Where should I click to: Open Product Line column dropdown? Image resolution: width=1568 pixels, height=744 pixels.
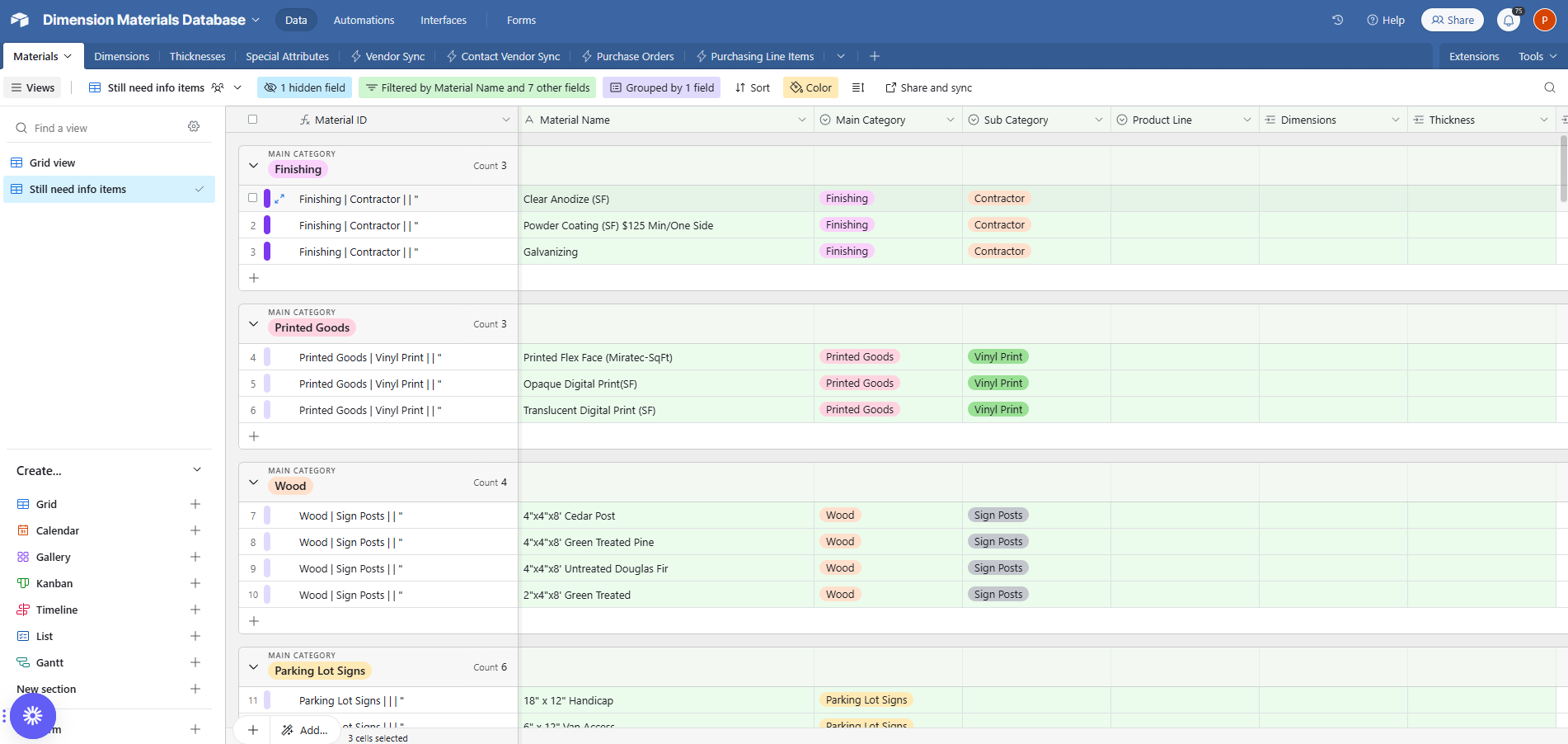(x=1247, y=120)
